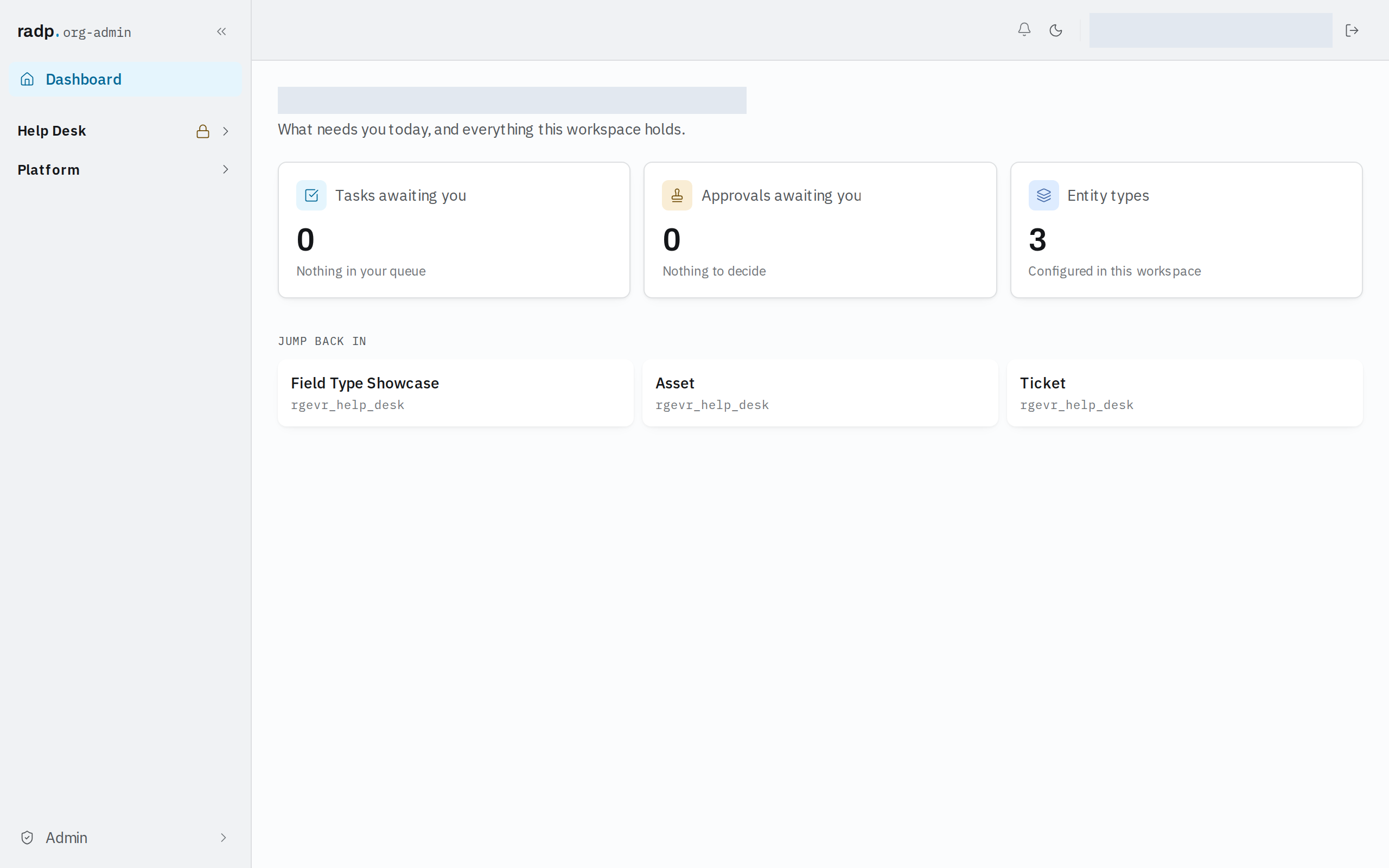Click the Approvals stamp icon
The height and width of the screenshot is (868, 1389).
(677, 195)
